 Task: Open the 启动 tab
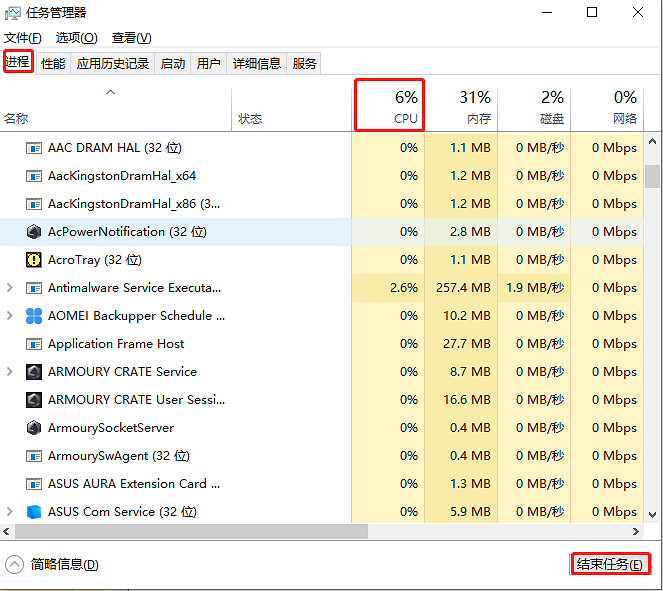pyautogui.click(x=173, y=63)
